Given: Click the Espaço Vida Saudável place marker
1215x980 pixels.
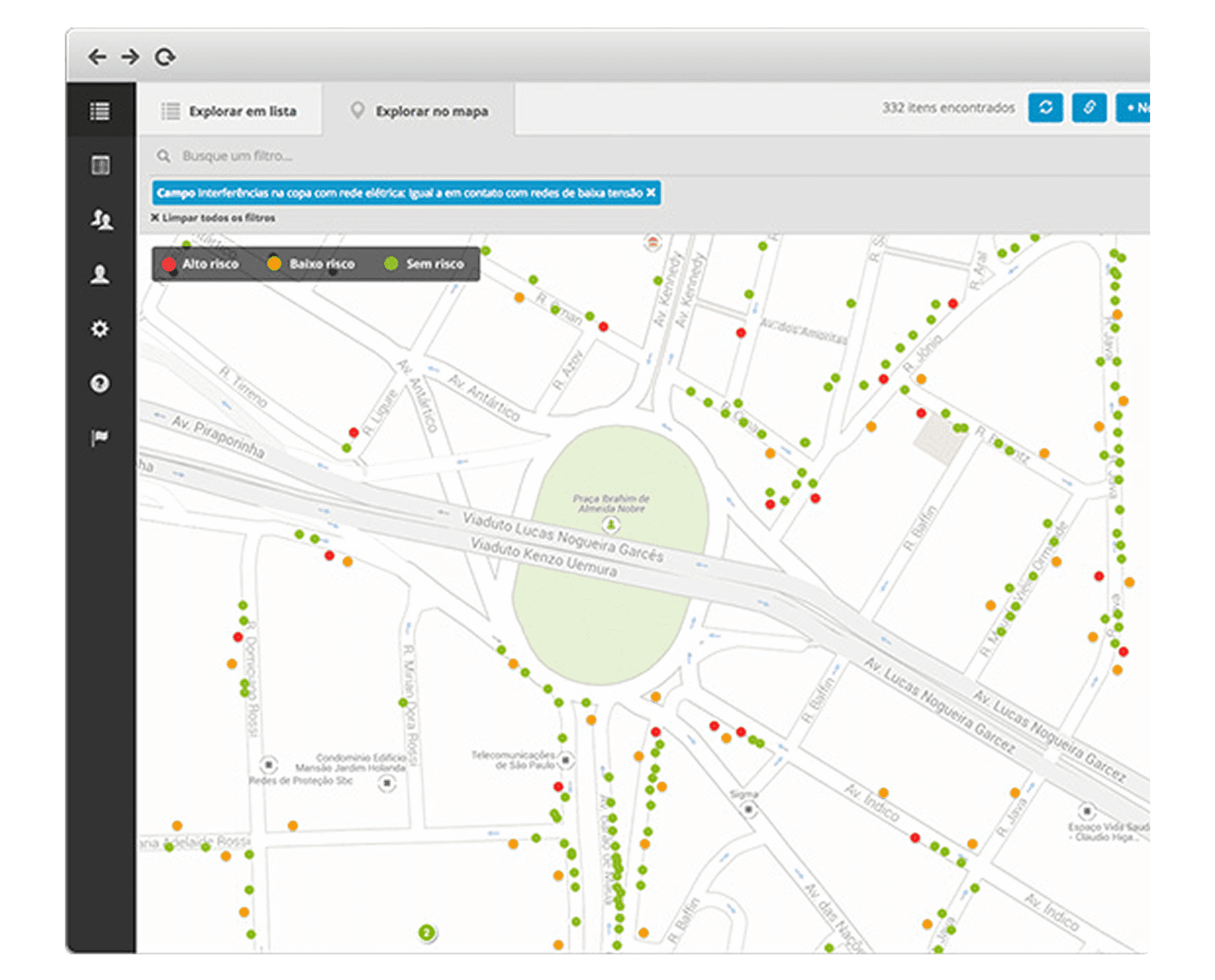Looking at the screenshot, I should (1086, 811).
